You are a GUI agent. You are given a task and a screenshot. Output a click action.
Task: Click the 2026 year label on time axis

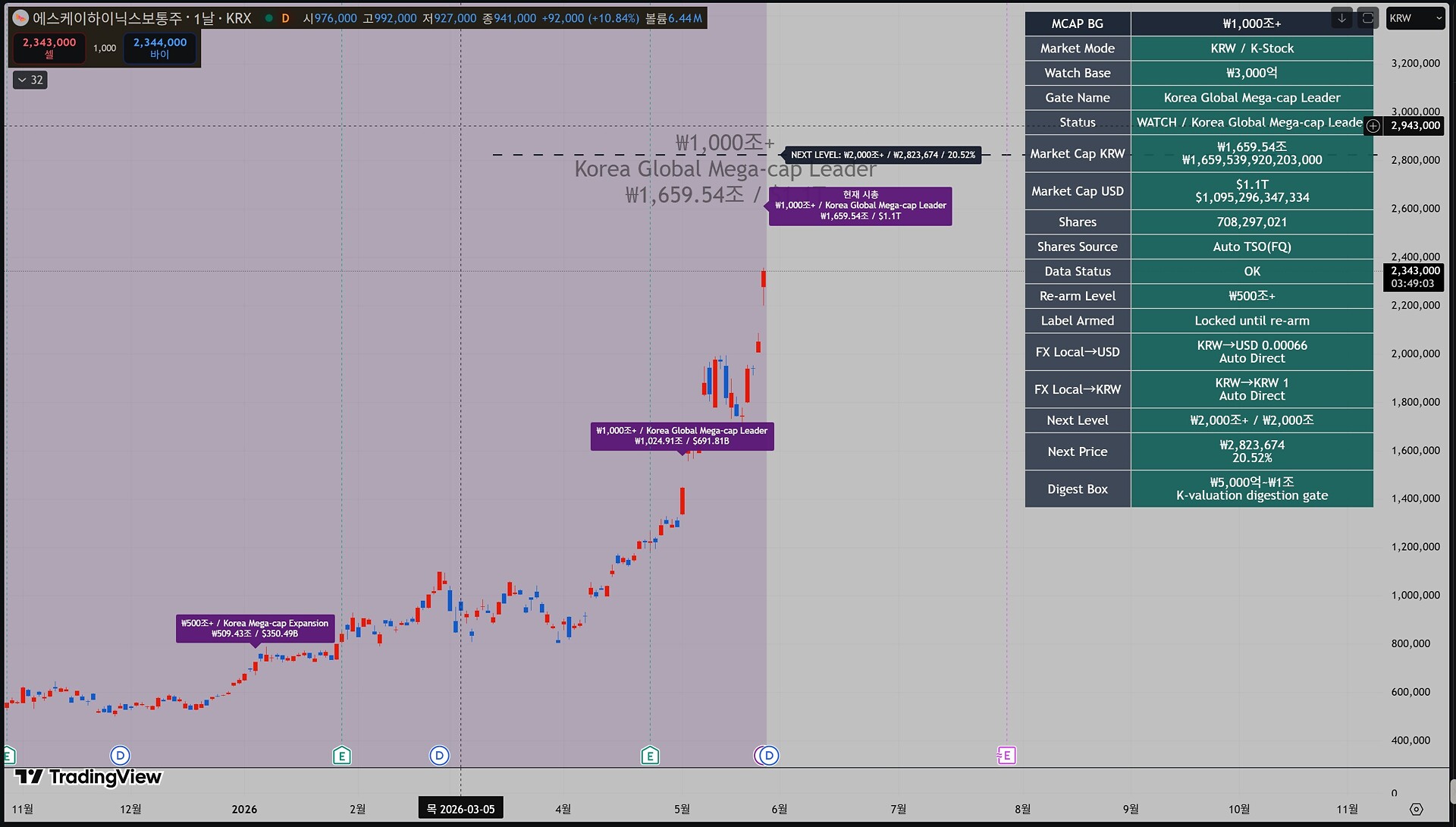244,809
